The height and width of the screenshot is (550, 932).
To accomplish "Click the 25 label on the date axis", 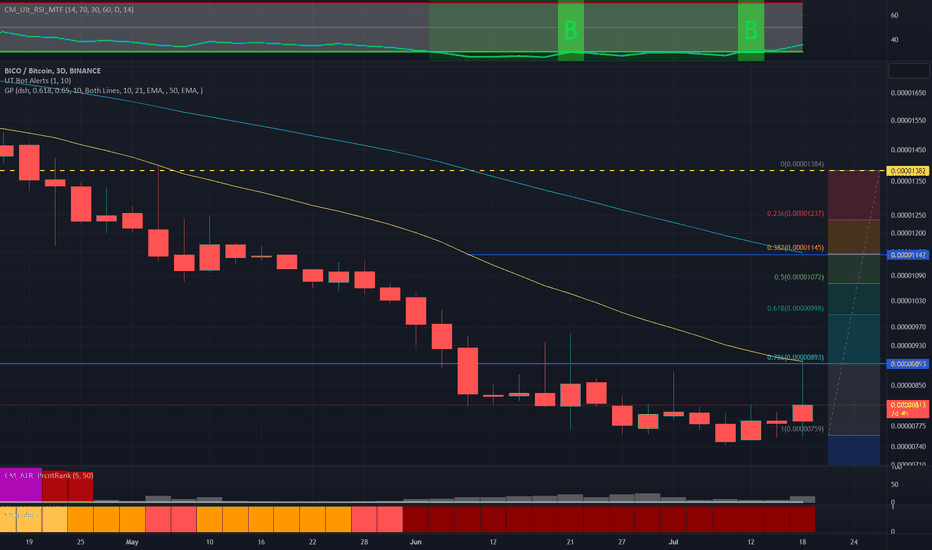I will coord(80,542).
